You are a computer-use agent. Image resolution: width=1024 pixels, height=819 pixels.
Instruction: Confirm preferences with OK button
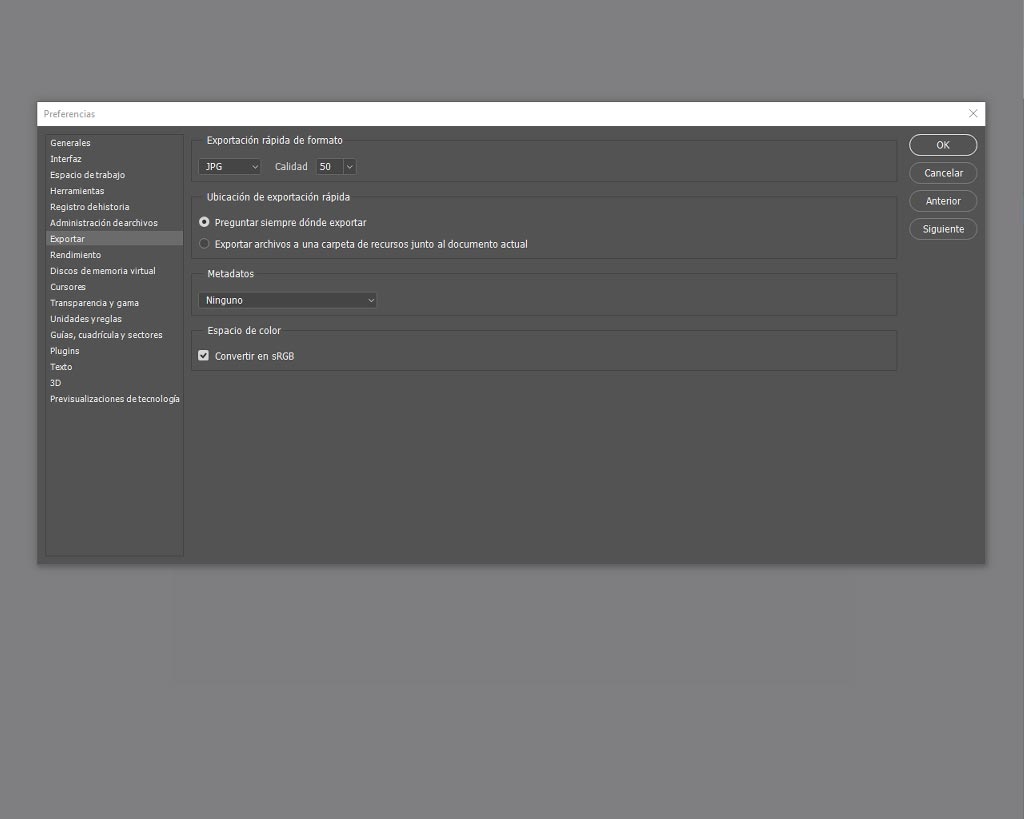tap(943, 145)
